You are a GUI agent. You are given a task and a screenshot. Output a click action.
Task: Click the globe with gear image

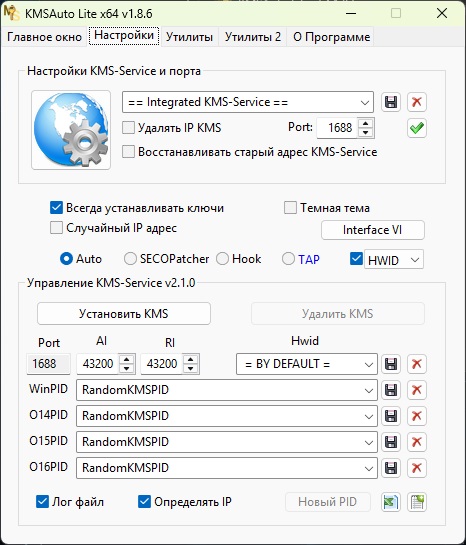(71, 130)
